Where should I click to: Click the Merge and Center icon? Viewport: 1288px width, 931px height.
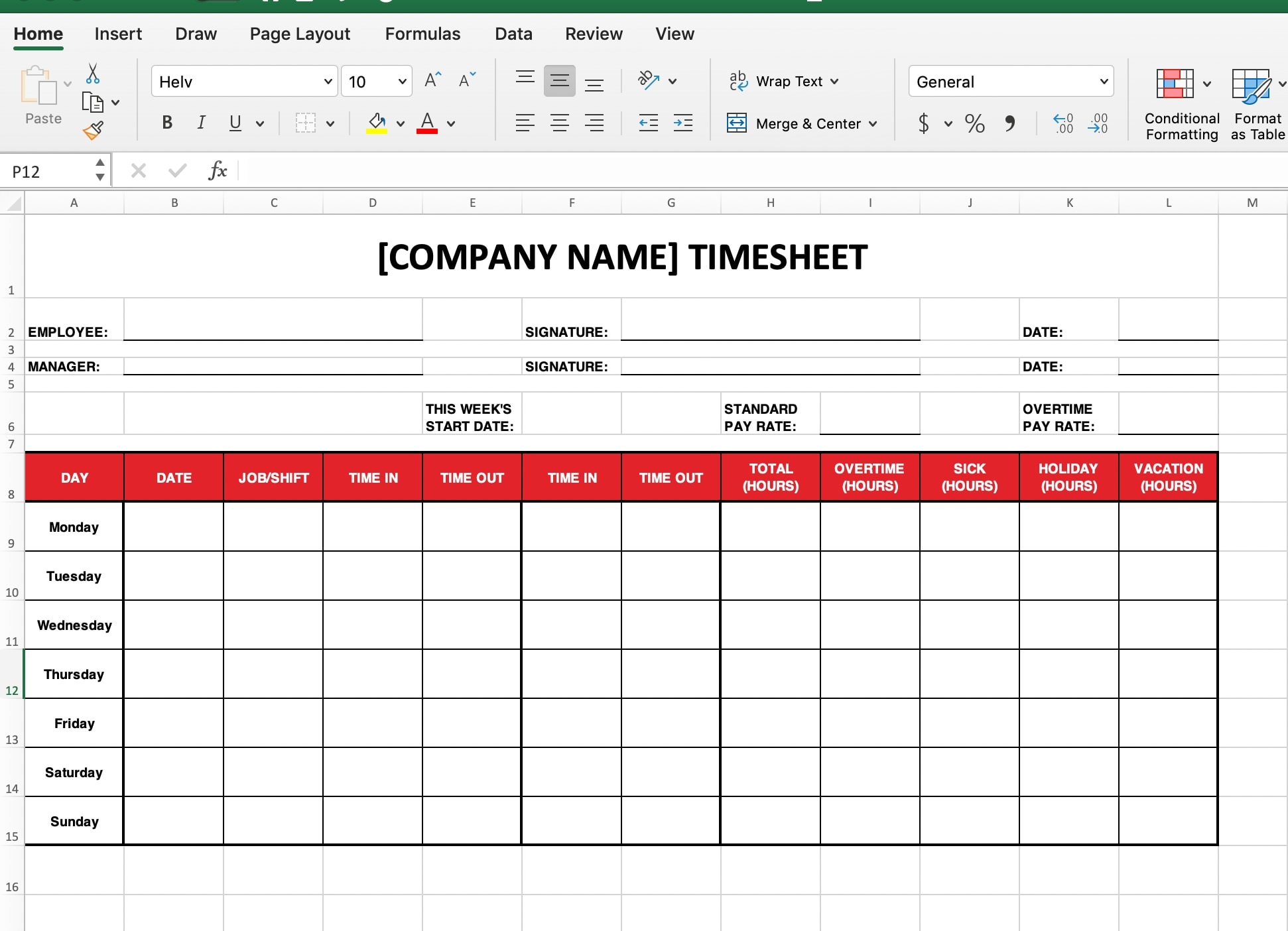(738, 122)
